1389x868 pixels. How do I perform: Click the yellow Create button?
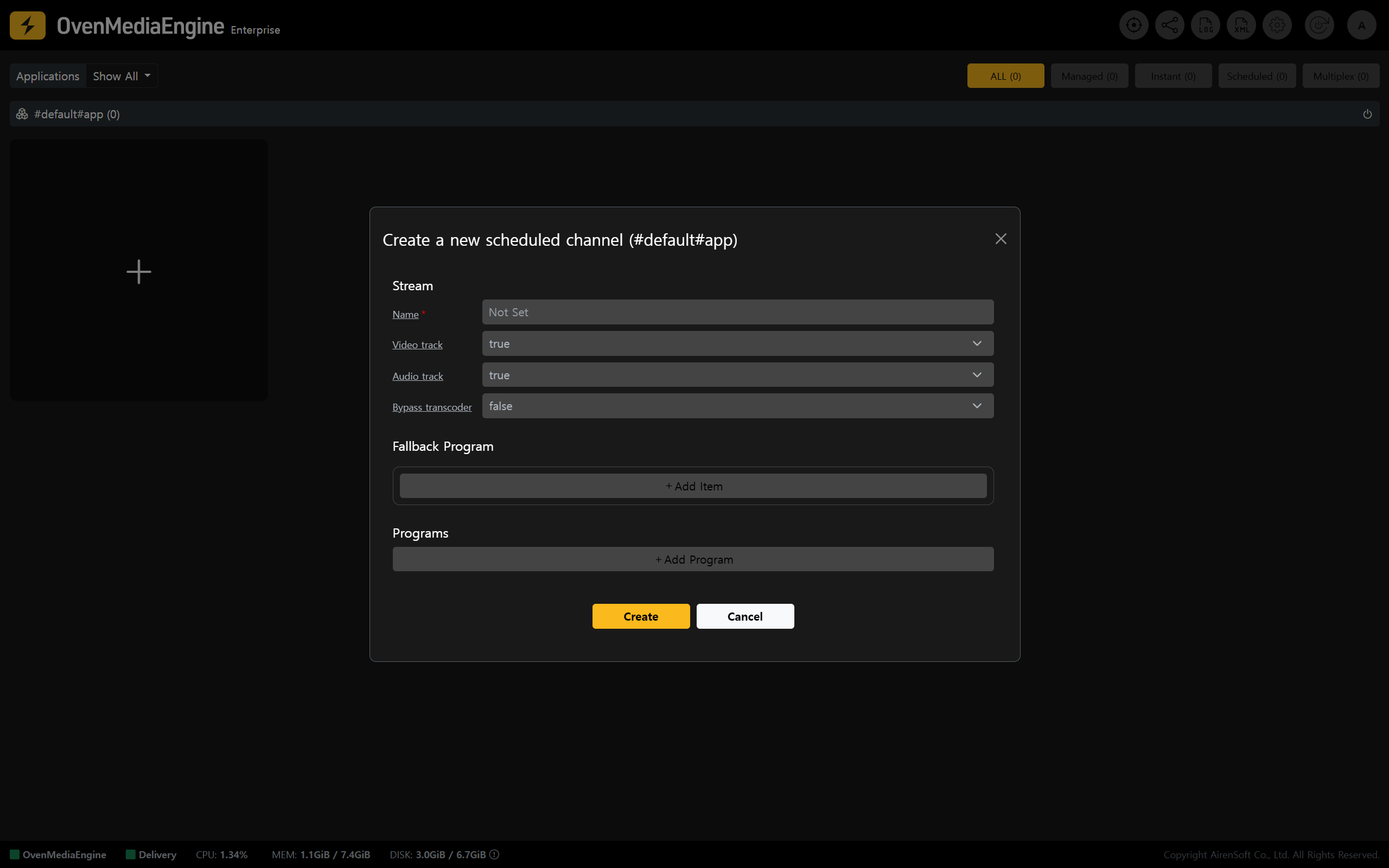641,616
